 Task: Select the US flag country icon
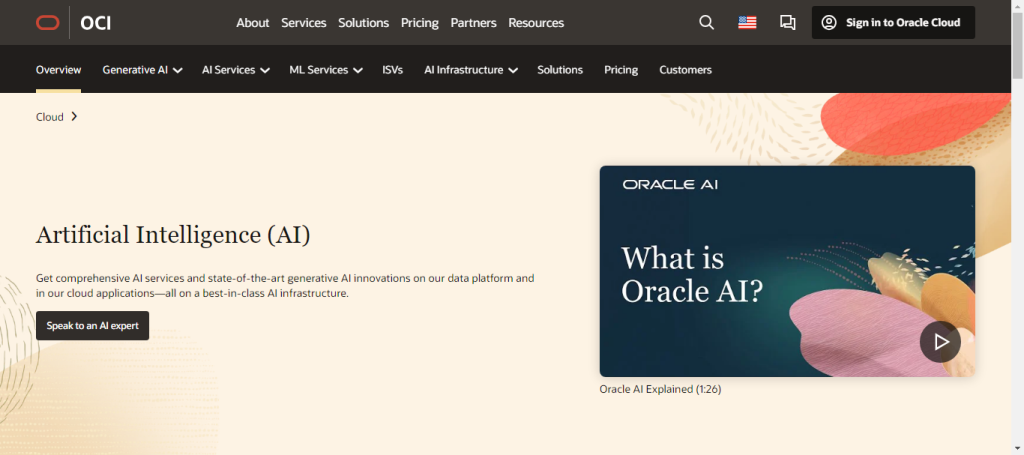pos(747,23)
